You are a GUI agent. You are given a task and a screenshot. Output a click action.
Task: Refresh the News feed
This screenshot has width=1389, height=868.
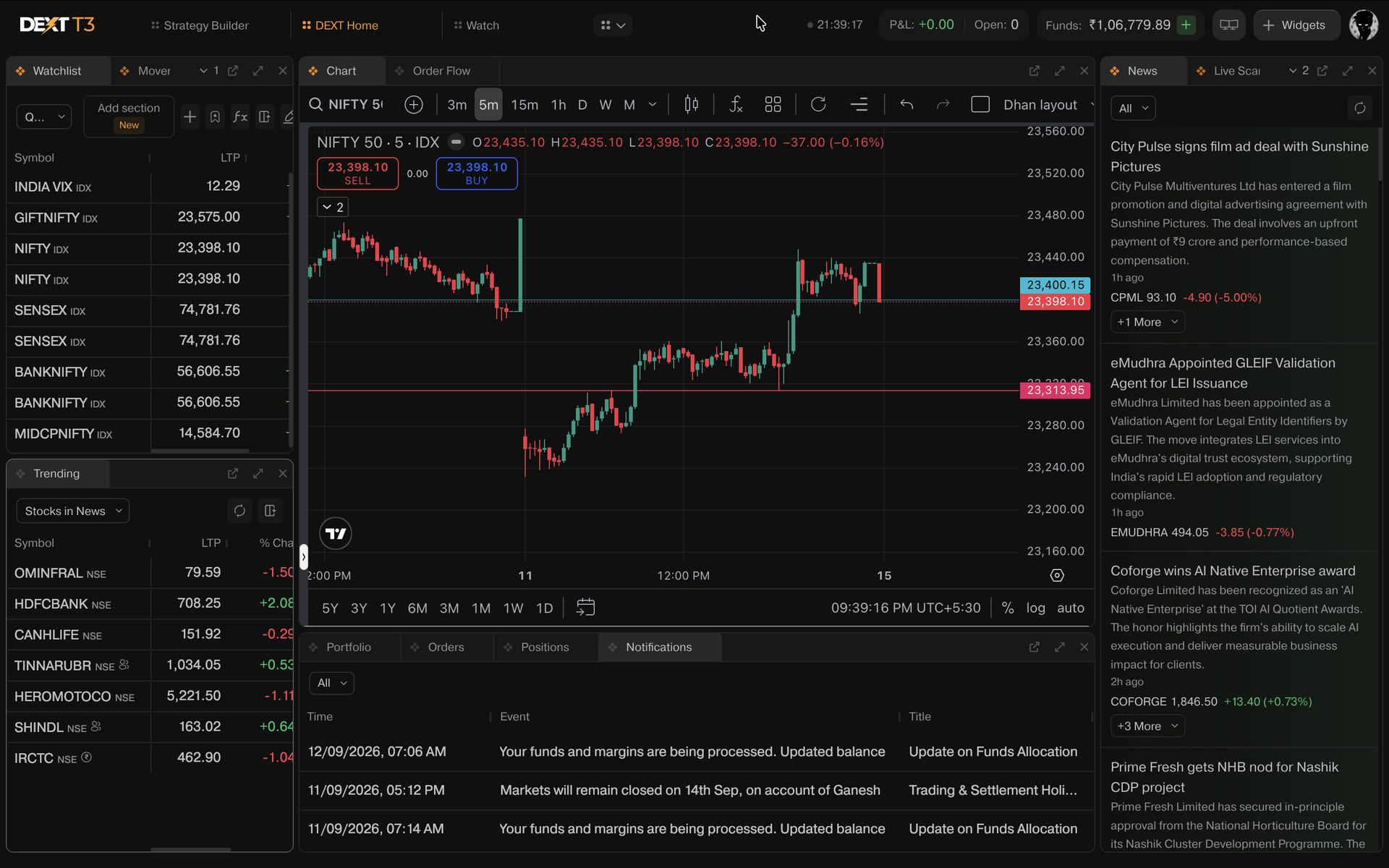tap(1360, 108)
